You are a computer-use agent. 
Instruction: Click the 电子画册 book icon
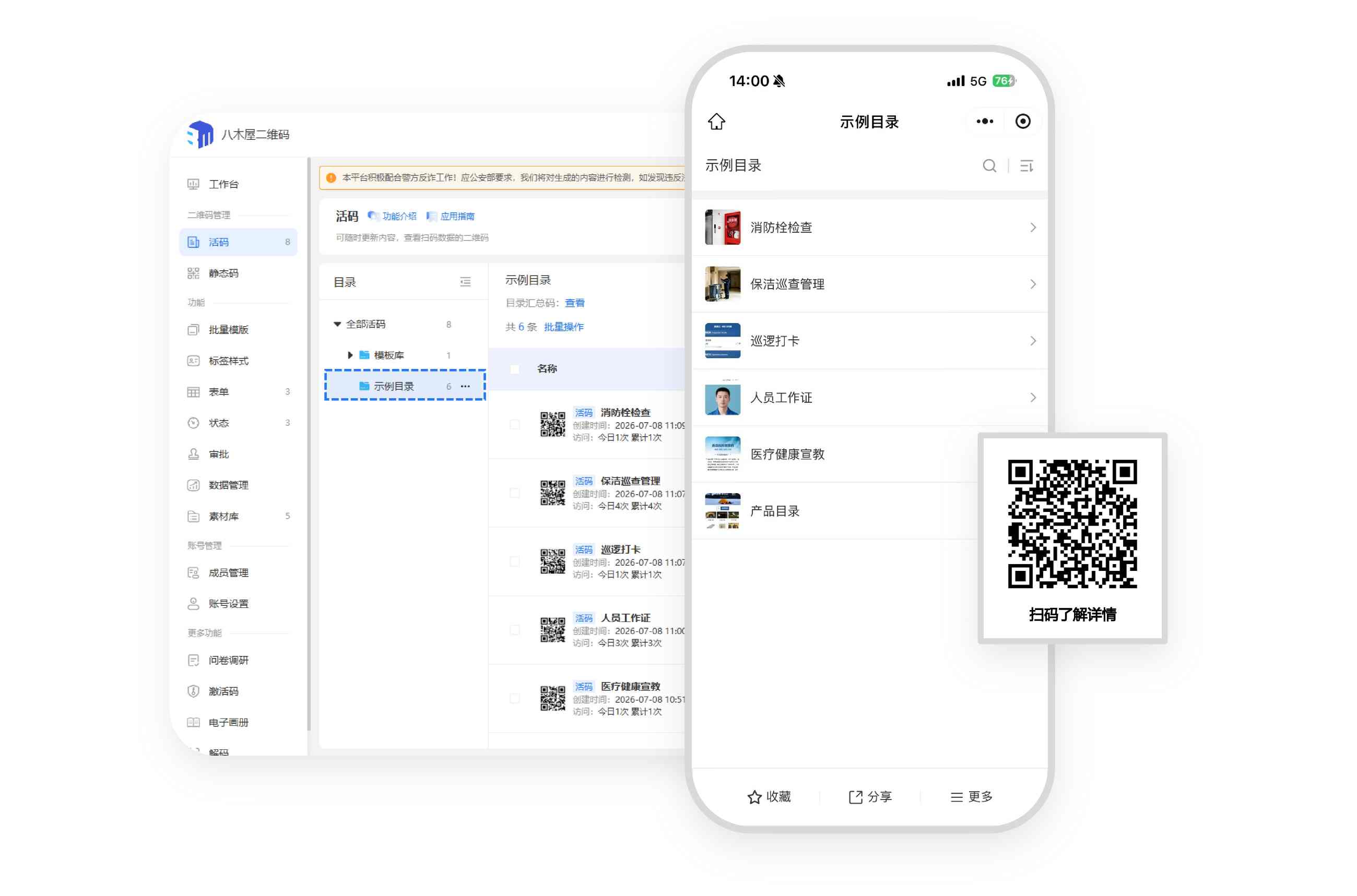[x=193, y=722]
